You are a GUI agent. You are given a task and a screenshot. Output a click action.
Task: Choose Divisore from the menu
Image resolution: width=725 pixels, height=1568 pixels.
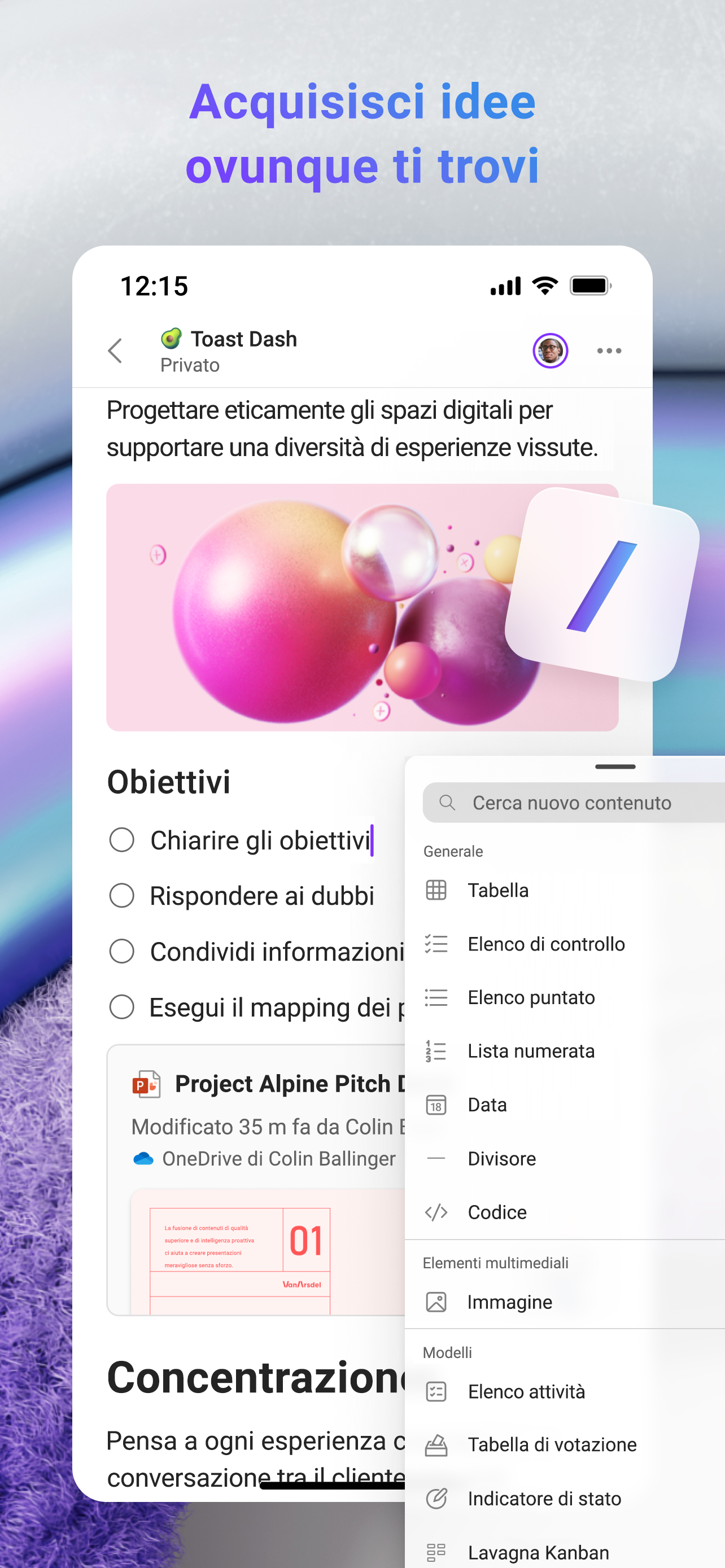point(565,1158)
